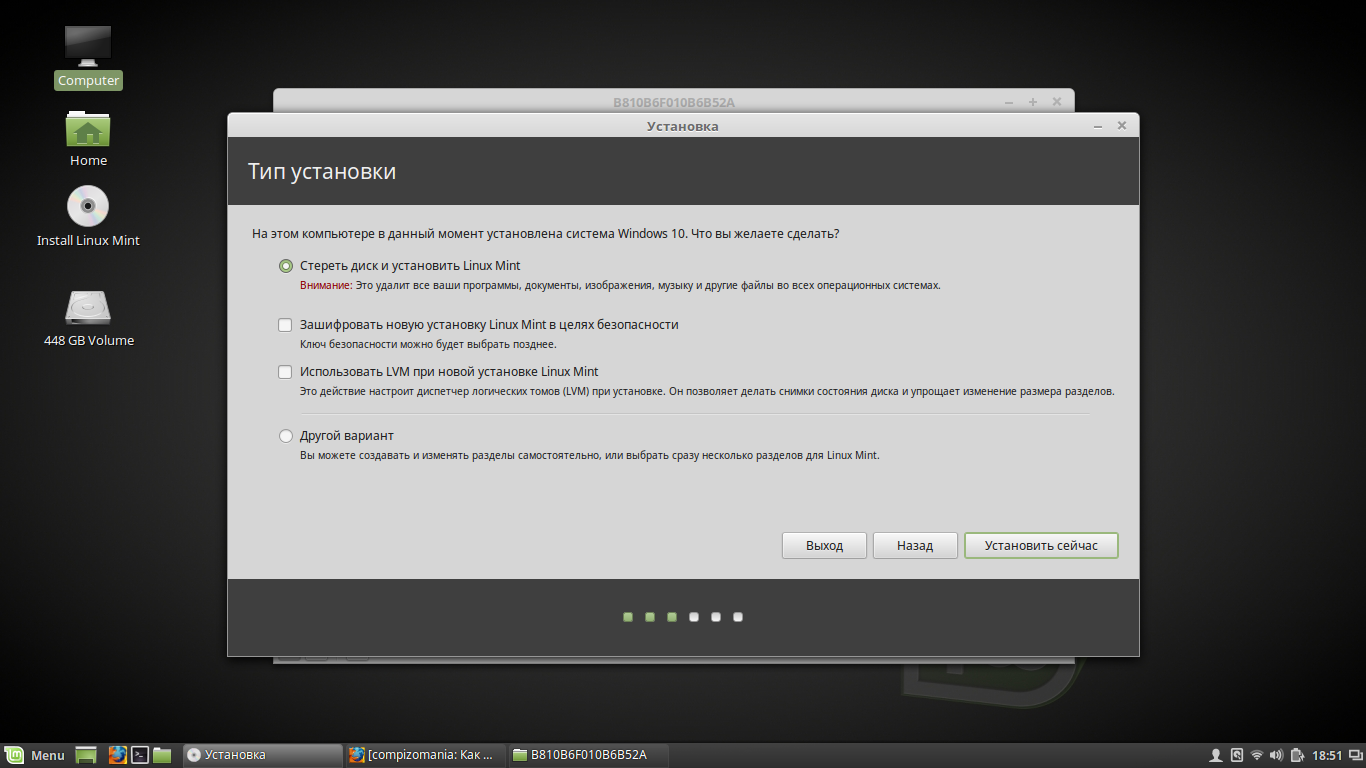Open the Terminal launcher in the panel

point(141,755)
